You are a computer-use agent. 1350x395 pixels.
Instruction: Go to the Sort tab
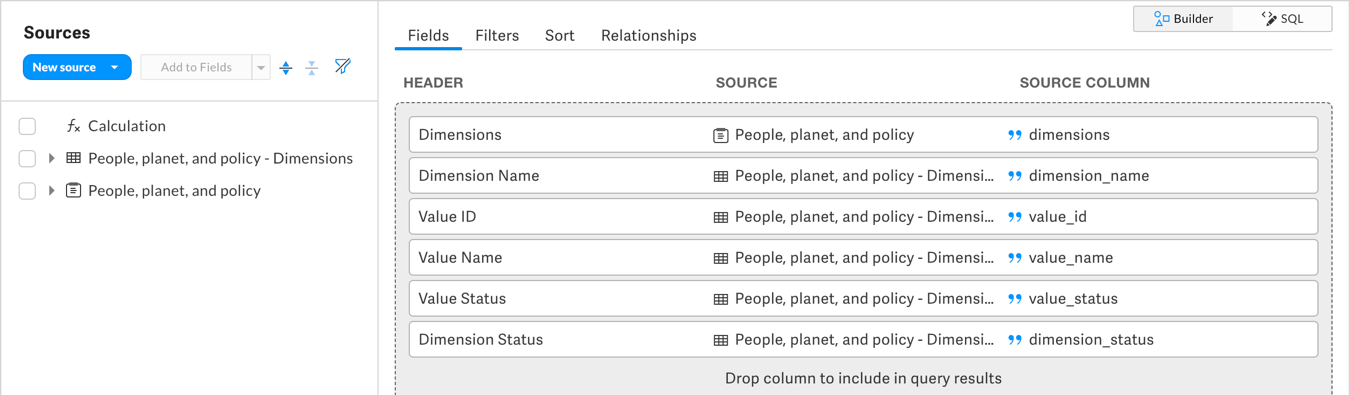[560, 35]
